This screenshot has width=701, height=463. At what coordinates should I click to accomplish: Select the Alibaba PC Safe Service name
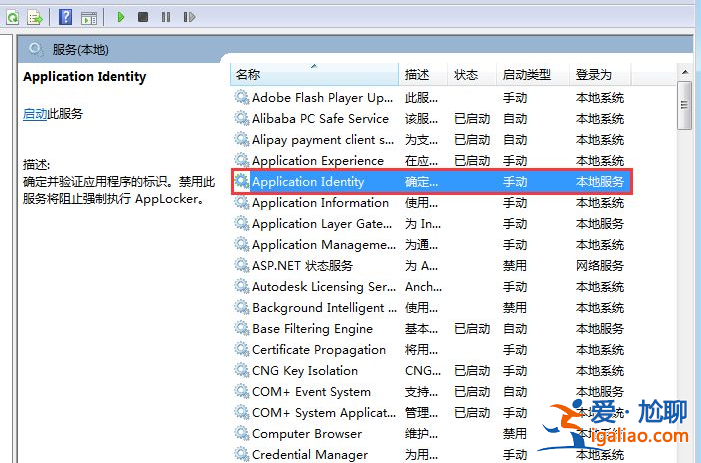coord(320,118)
